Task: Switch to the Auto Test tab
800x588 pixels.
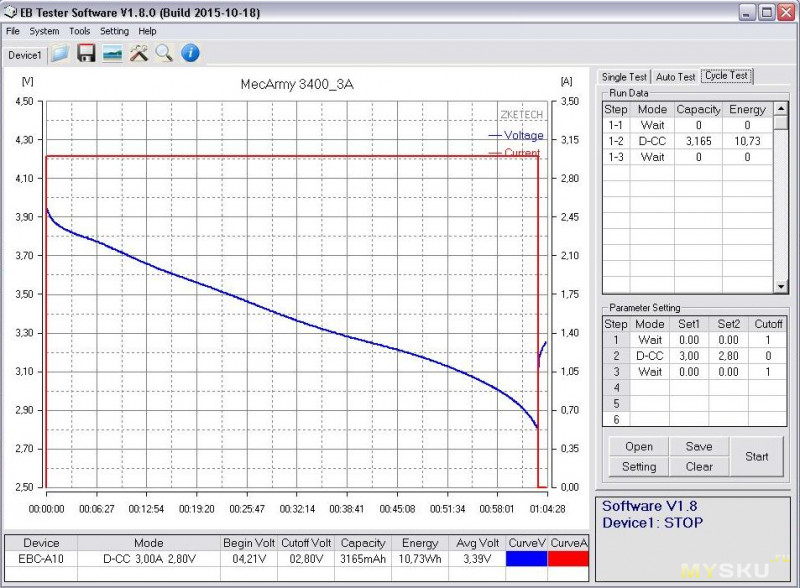Action: pos(676,77)
